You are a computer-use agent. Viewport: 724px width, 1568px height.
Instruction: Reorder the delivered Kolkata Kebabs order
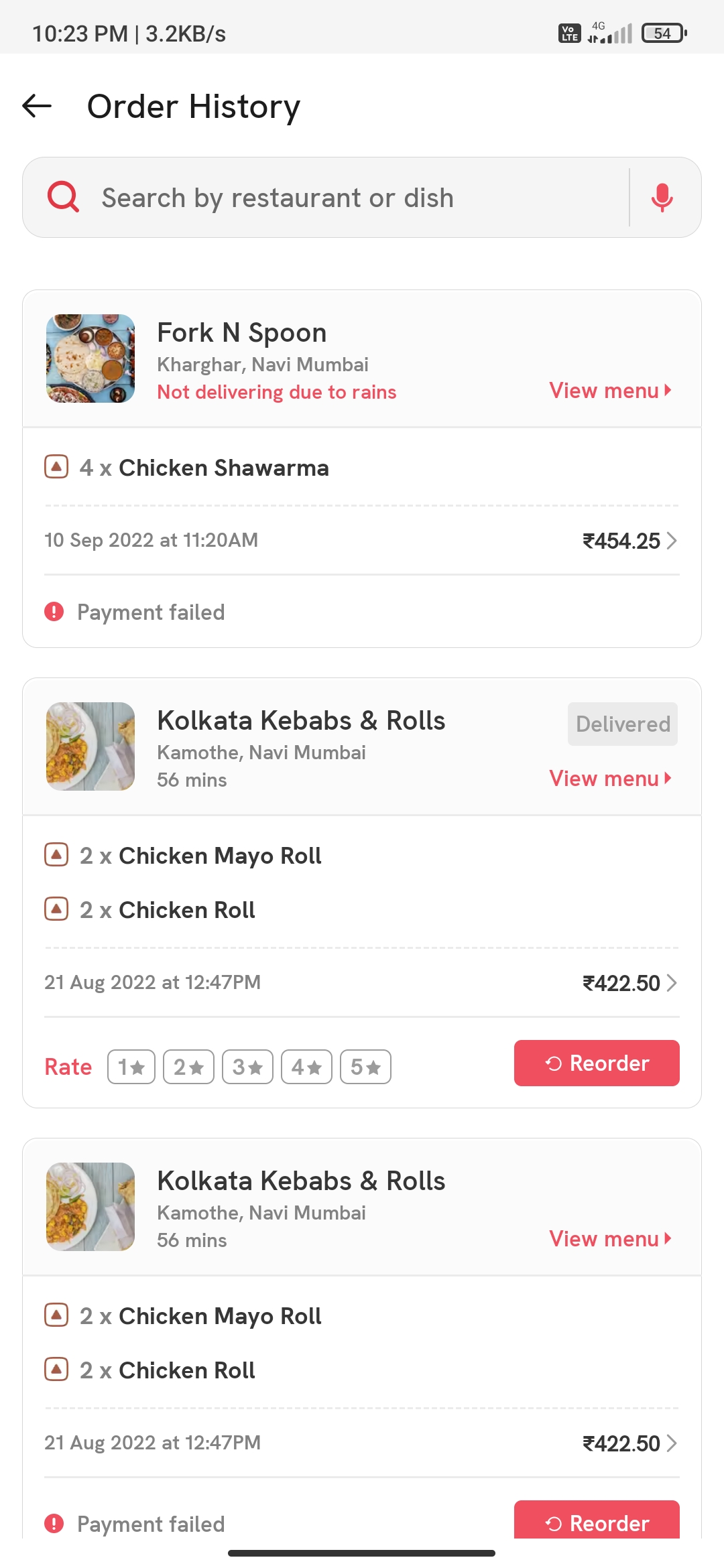coord(597,1063)
